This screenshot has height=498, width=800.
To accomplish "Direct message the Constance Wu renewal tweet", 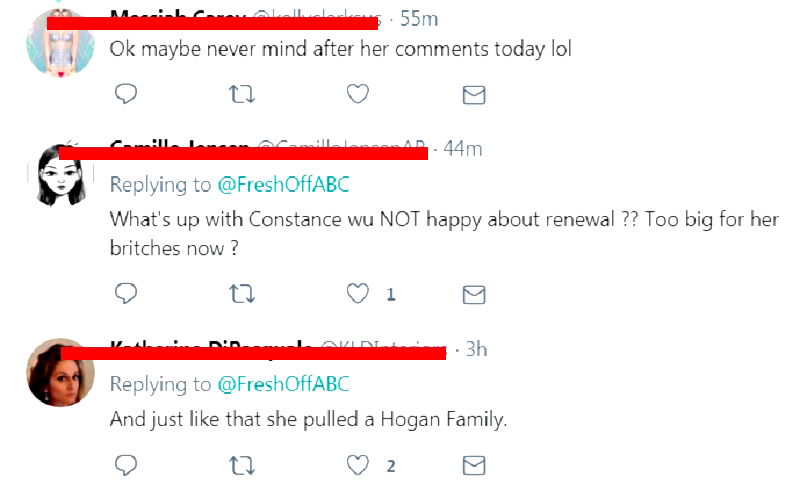I will (x=474, y=295).
